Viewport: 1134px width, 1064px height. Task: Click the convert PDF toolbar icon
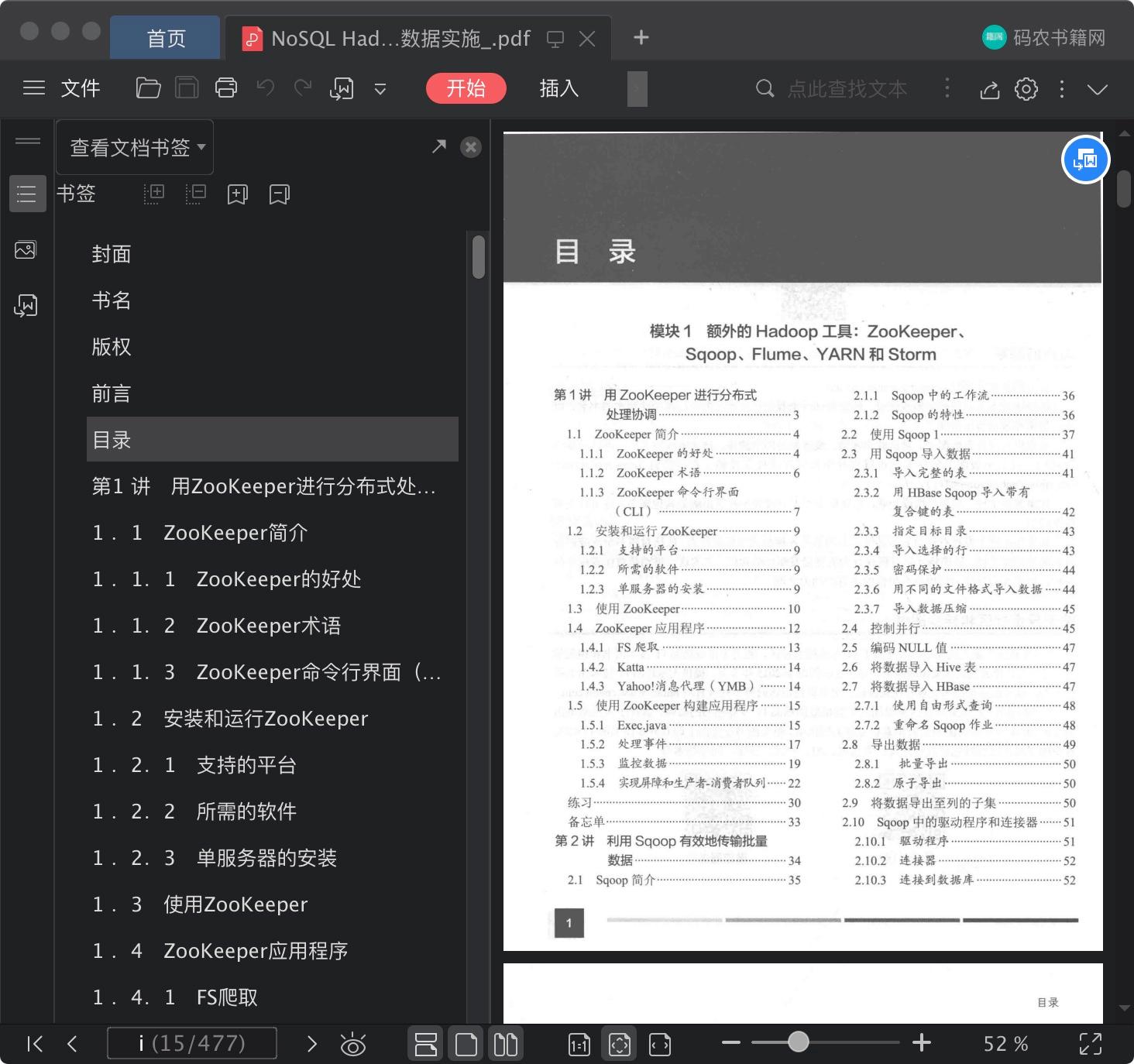click(342, 88)
